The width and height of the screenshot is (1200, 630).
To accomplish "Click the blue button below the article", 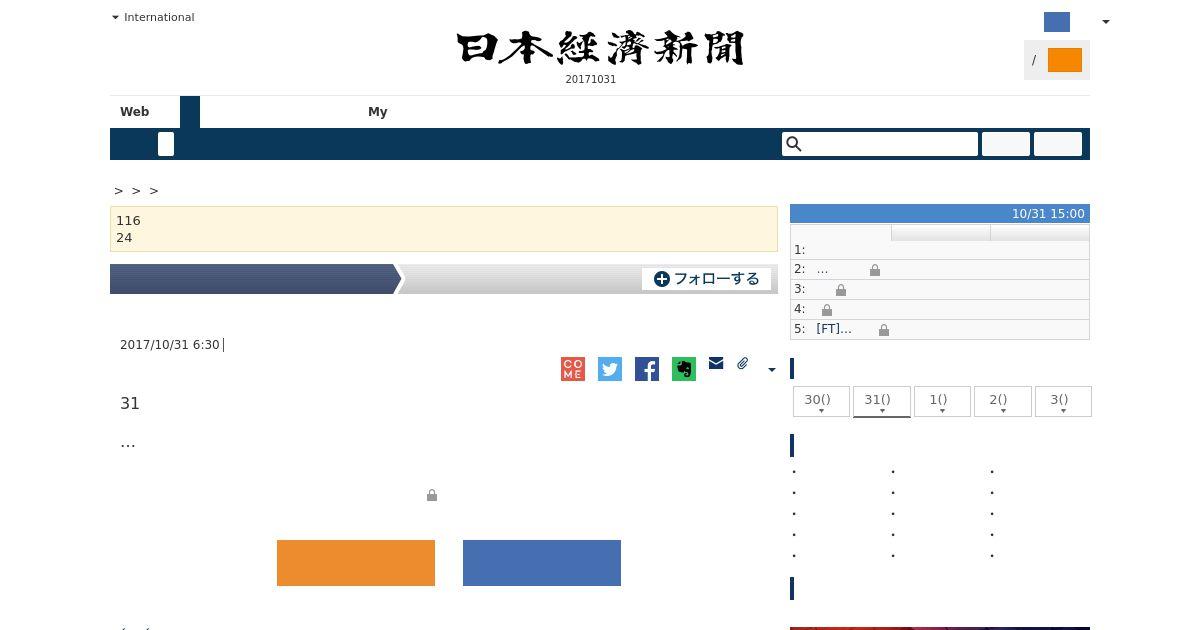I will [542, 563].
